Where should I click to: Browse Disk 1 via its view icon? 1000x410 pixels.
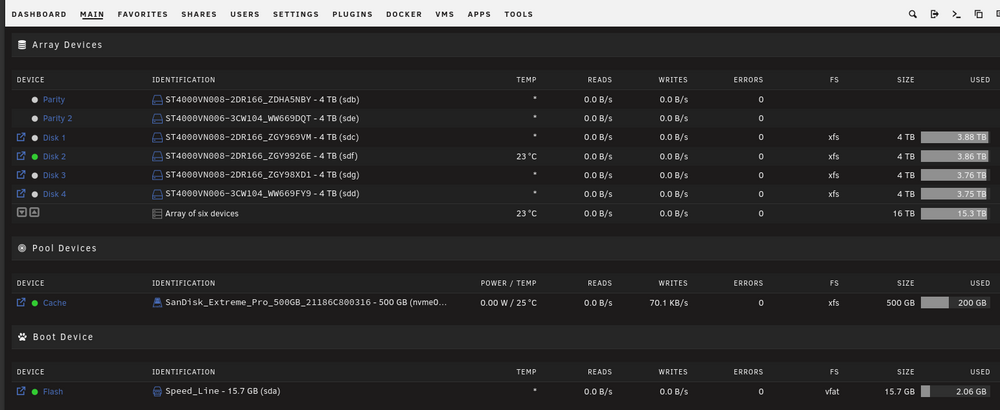point(21,137)
